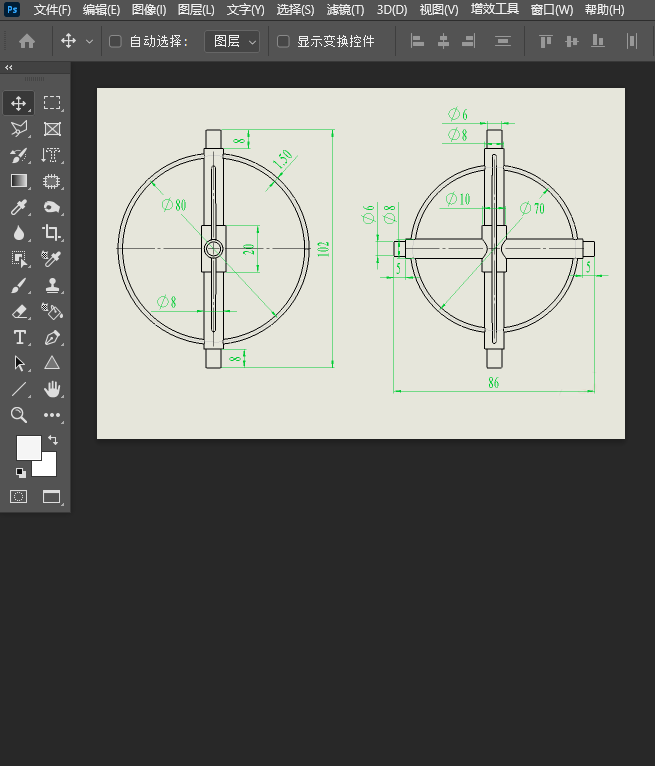The image size is (655, 766).
Task: Click Align Bottom Edges icon
Action: click(x=597, y=41)
